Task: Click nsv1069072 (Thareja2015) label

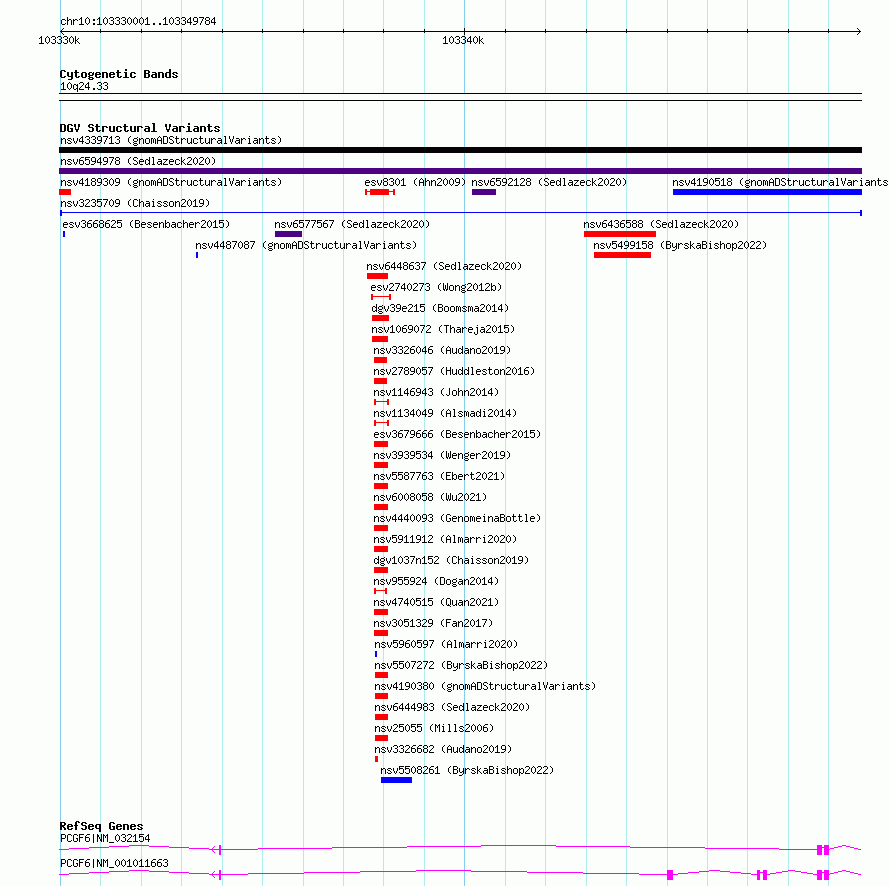Action: [x=443, y=329]
